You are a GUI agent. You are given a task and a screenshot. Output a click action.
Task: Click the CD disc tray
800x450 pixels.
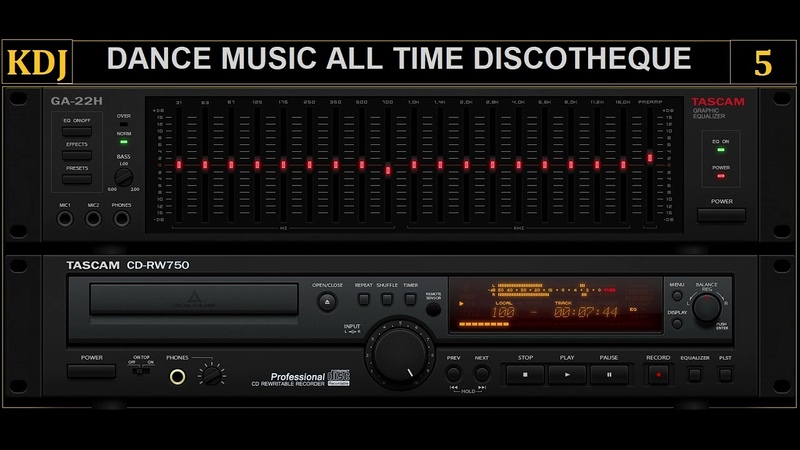[194, 299]
